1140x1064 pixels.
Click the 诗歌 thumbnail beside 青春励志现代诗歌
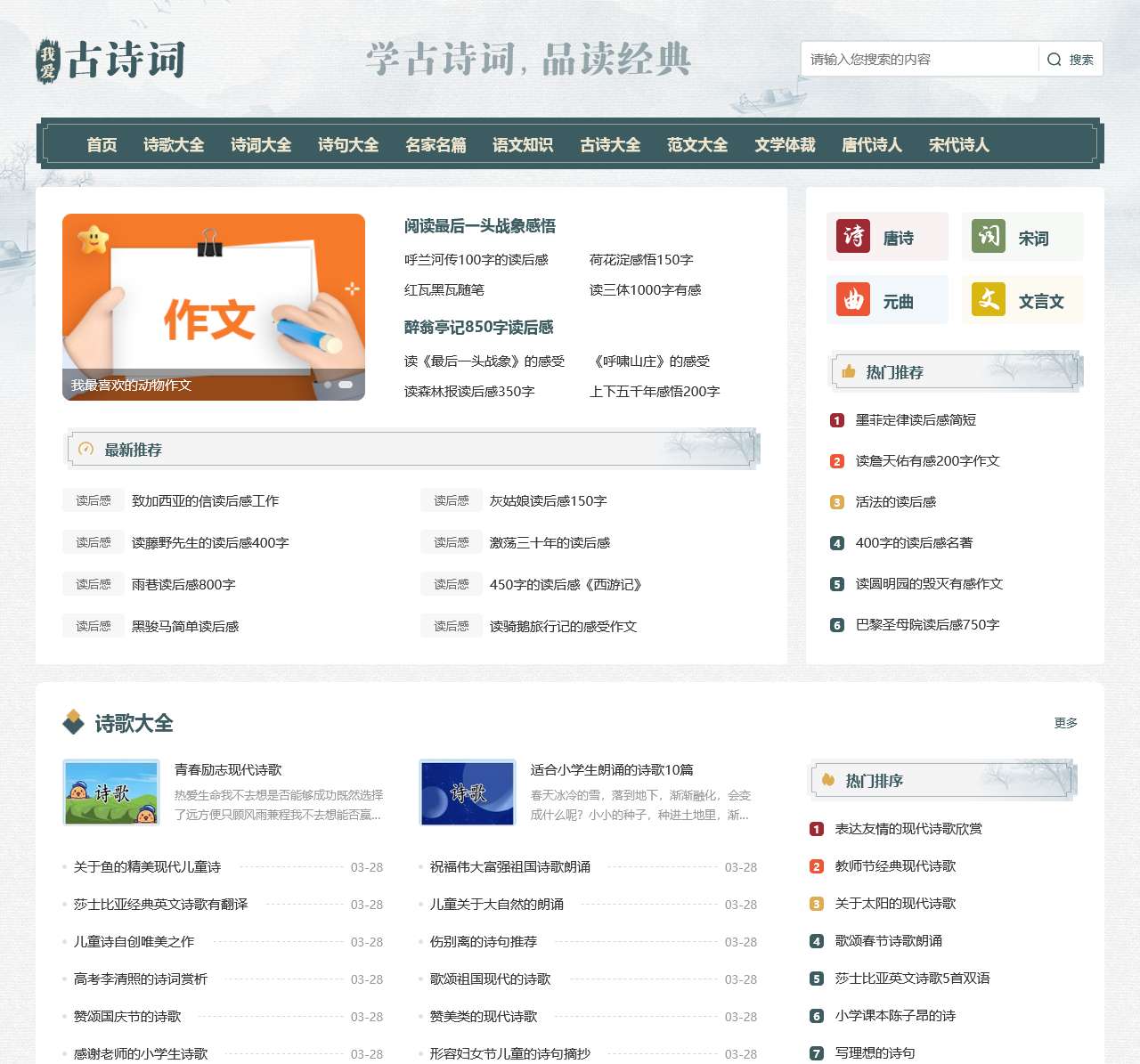110,792
